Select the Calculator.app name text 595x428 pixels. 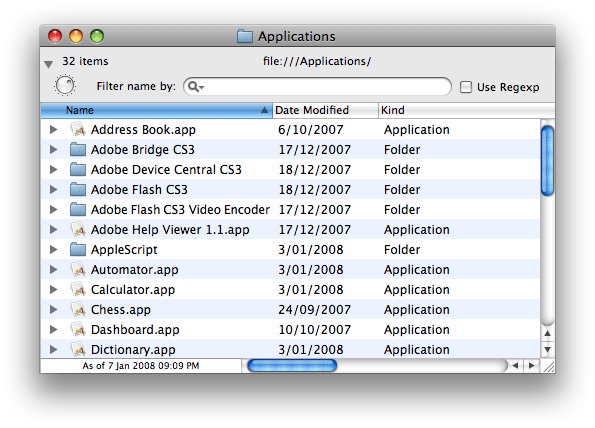coord(133,290)
